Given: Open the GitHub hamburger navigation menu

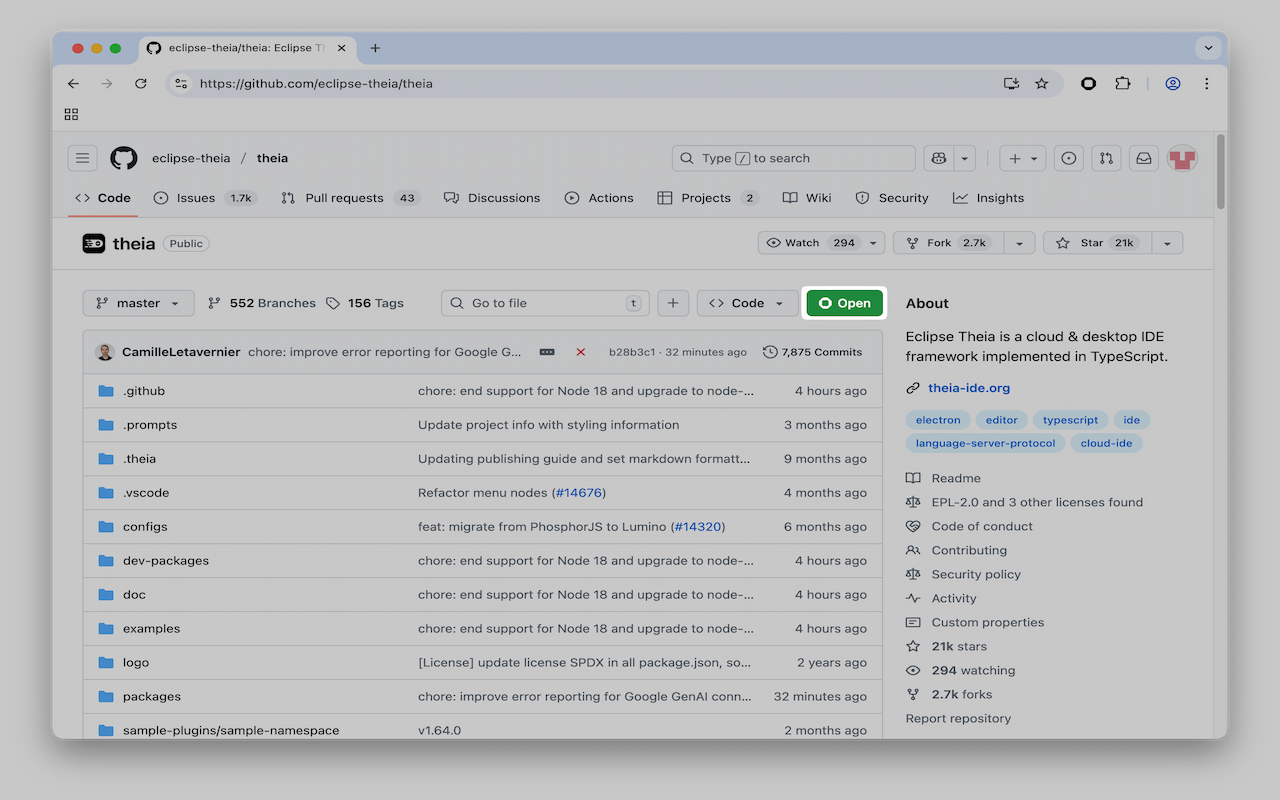Looking at the screenshot, I should [83, 158].
